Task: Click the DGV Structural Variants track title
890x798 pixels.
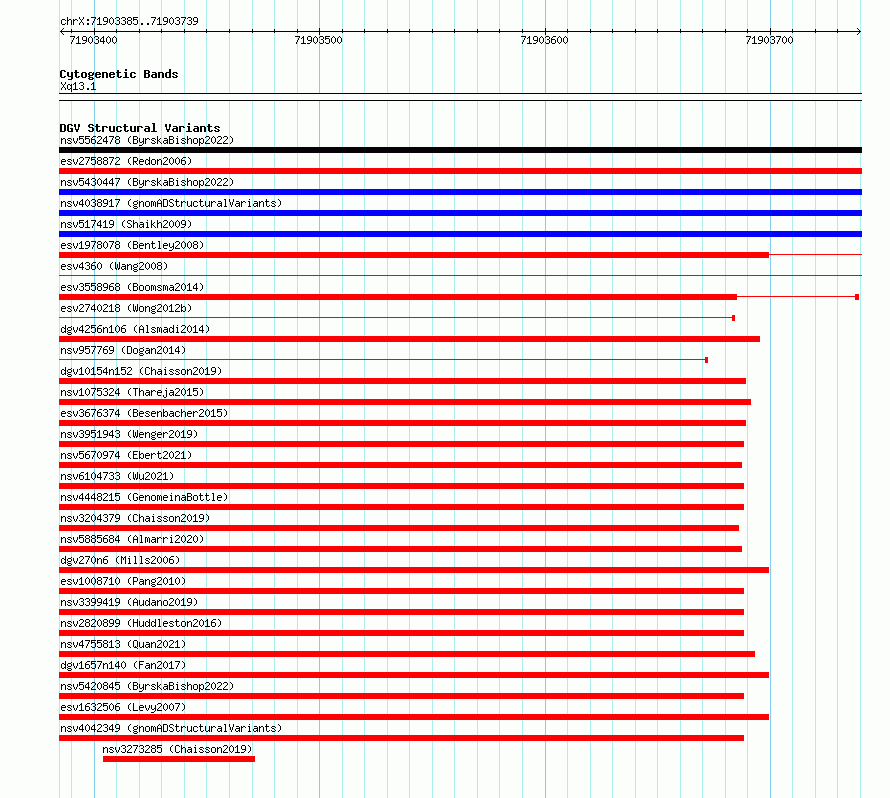Action: (x=140, y=128)
